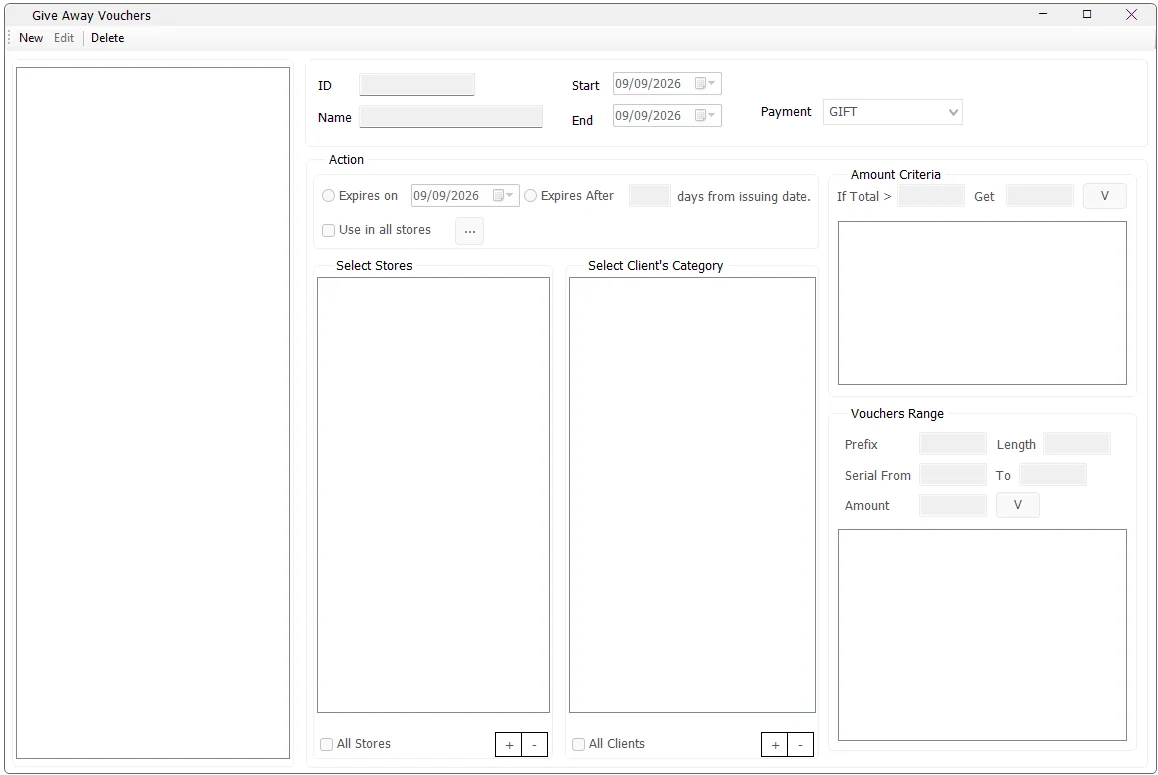
Task: Click the End date field value
Action: [648, 115]
